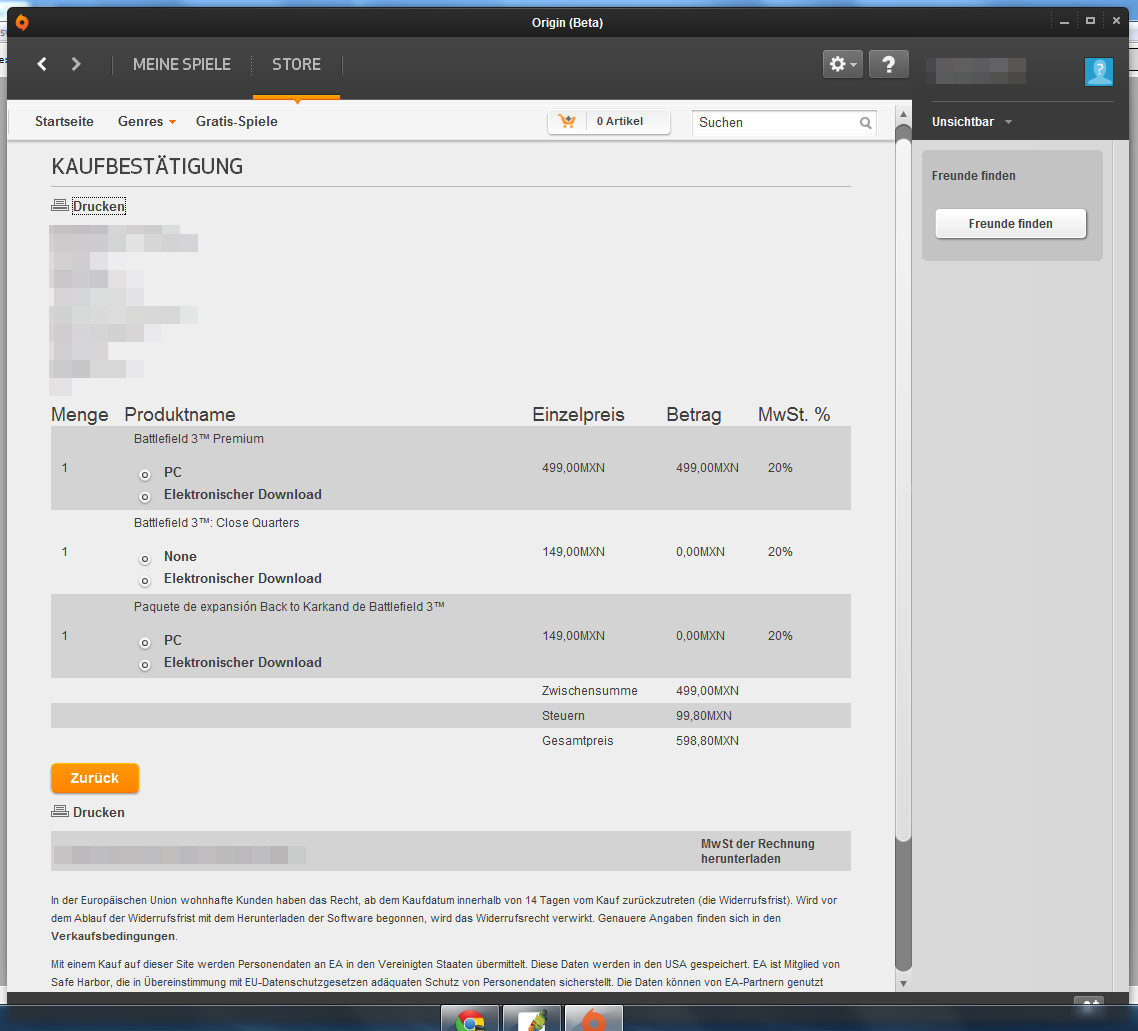Screen dimensions: 1138x1031
Task: Click the Menge column header
Action: [x=79, y=414]
